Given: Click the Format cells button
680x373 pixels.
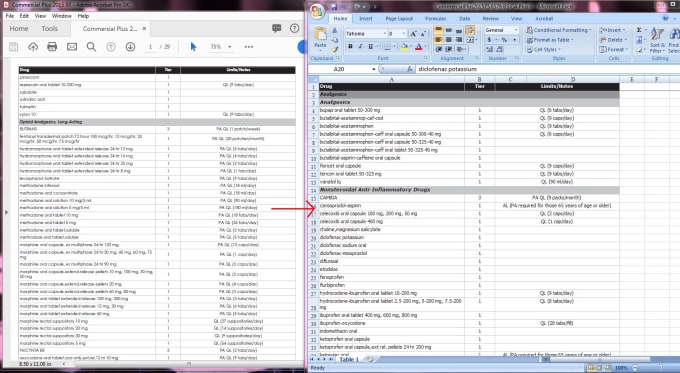Looking at the screenshot, I should (613, 49).
